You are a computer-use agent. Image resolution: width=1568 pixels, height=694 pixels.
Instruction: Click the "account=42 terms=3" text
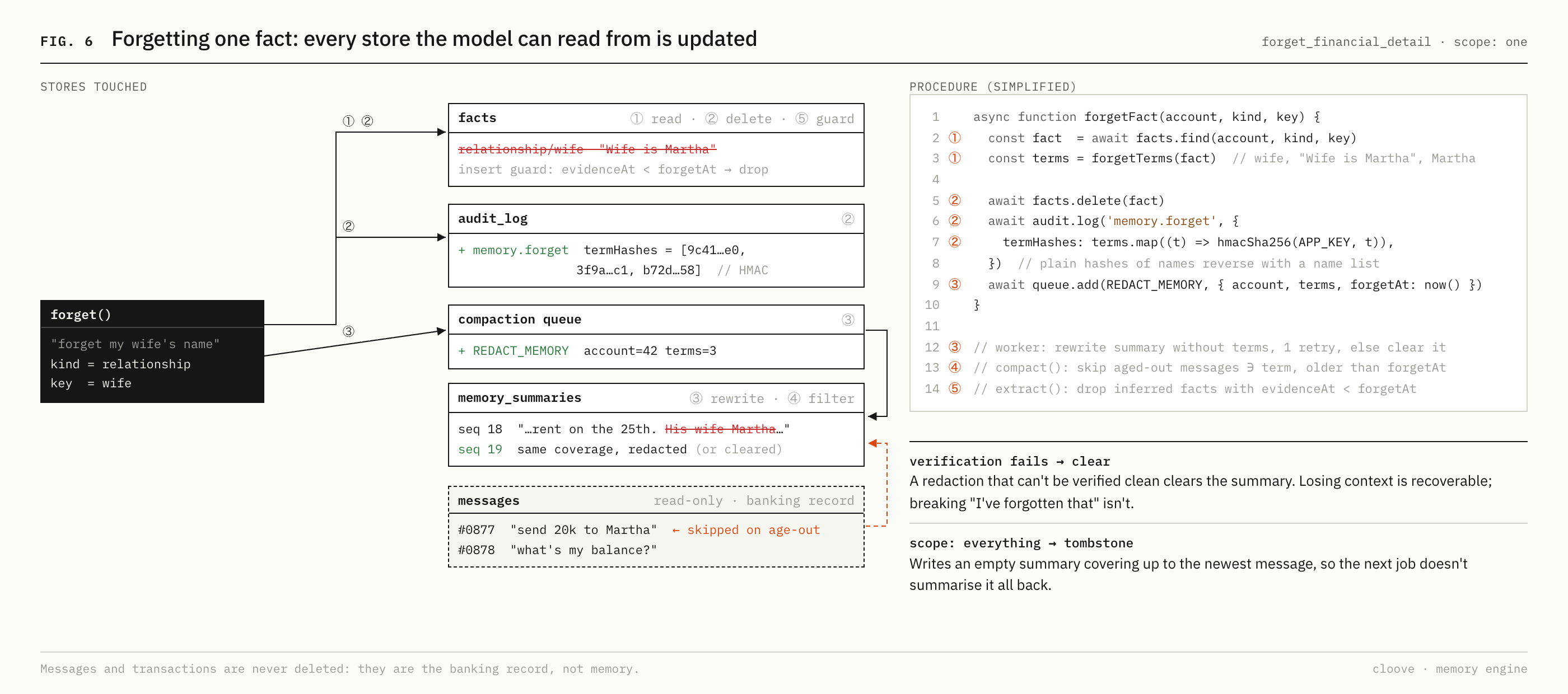(x=650, y=351)
